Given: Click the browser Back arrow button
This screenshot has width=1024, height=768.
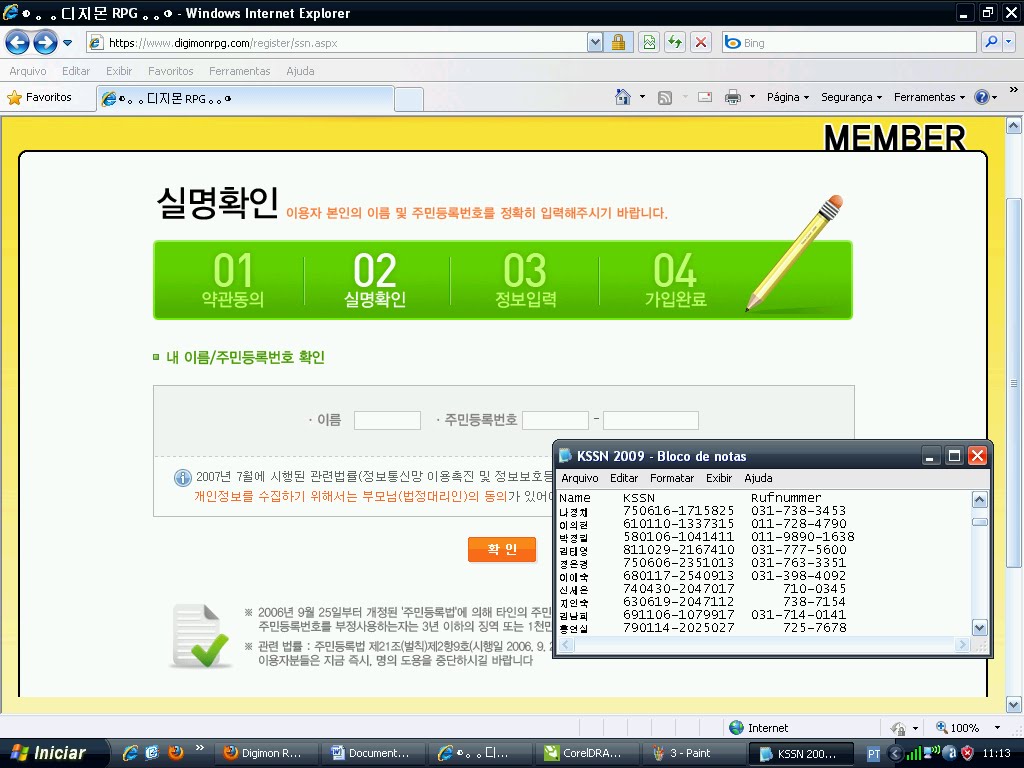Looking at the screenshot, I should [18, 43].
